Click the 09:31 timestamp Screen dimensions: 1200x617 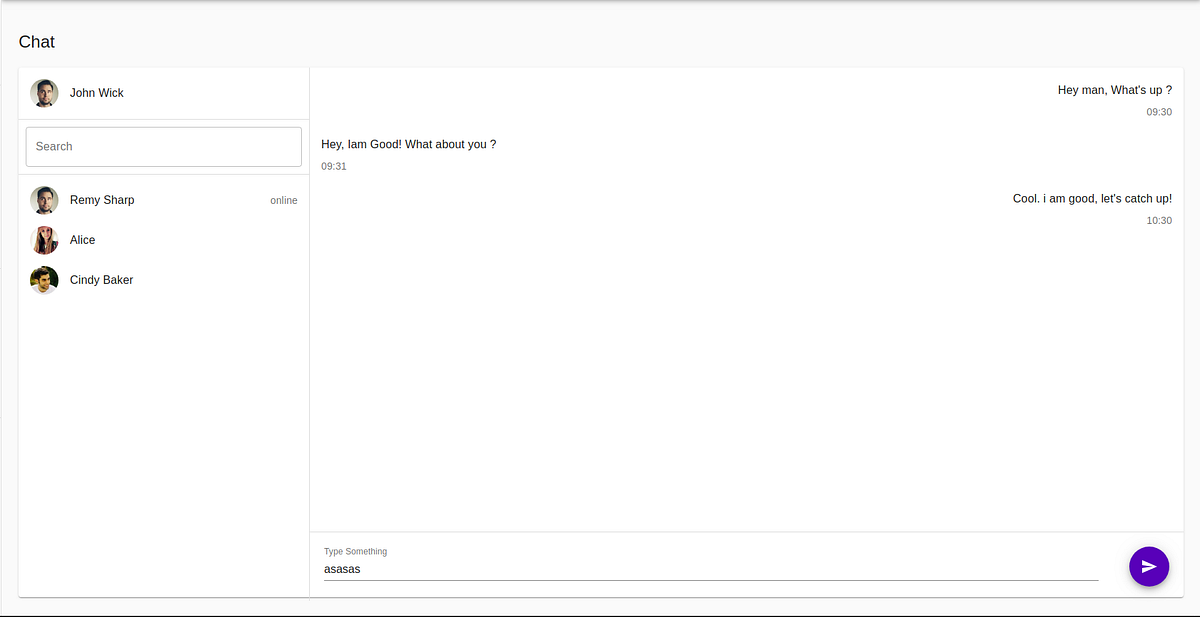[333, 166]
